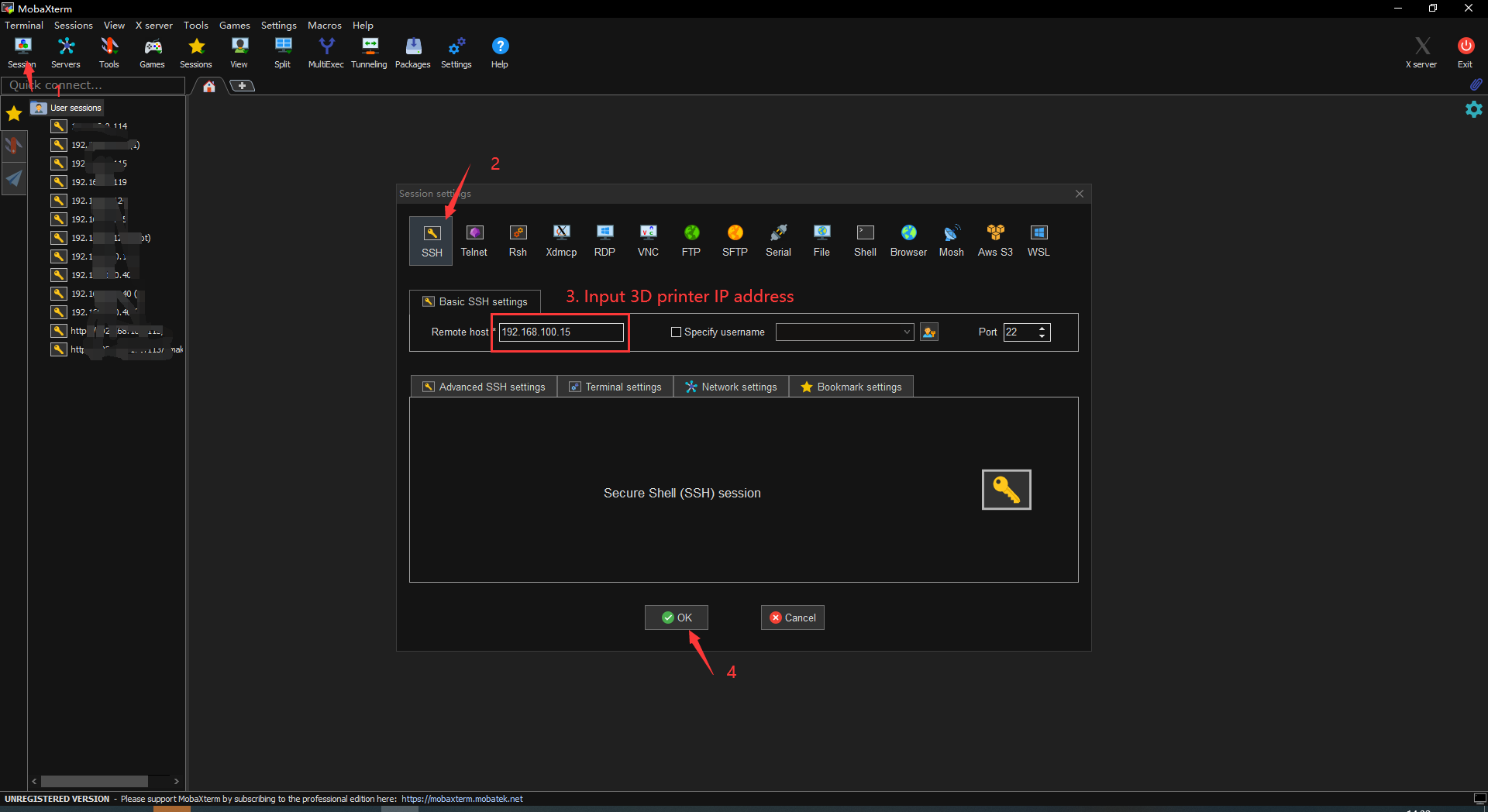Open the Macros menu
Screen dimensions: 1488x812
[x=325, y=26]
